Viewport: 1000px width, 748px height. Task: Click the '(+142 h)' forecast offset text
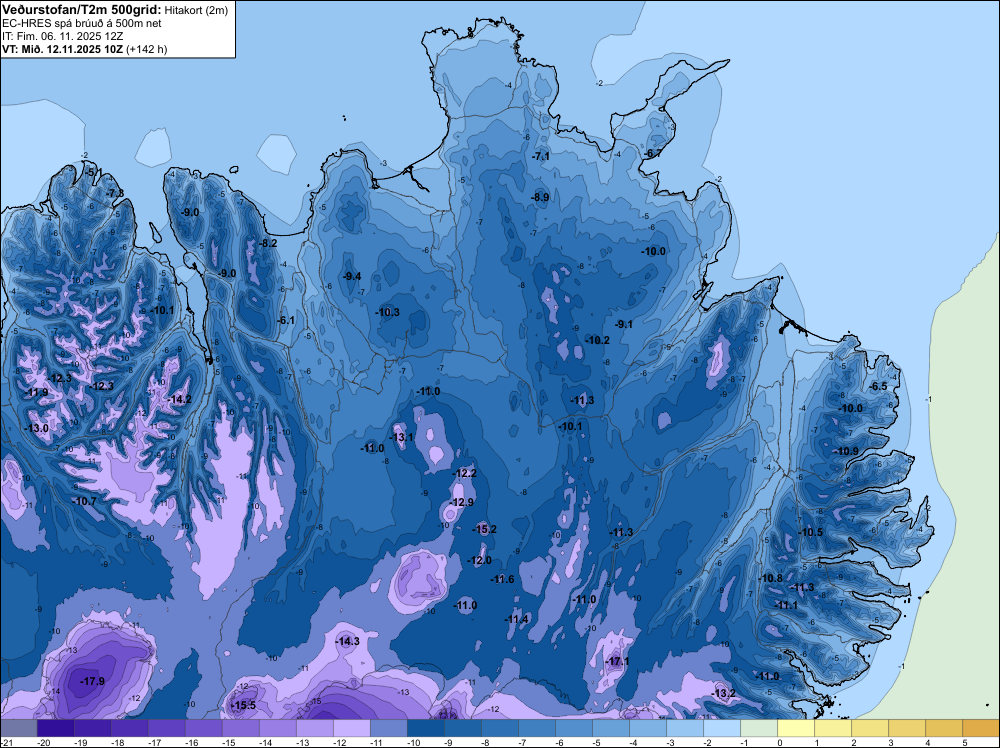147,49
